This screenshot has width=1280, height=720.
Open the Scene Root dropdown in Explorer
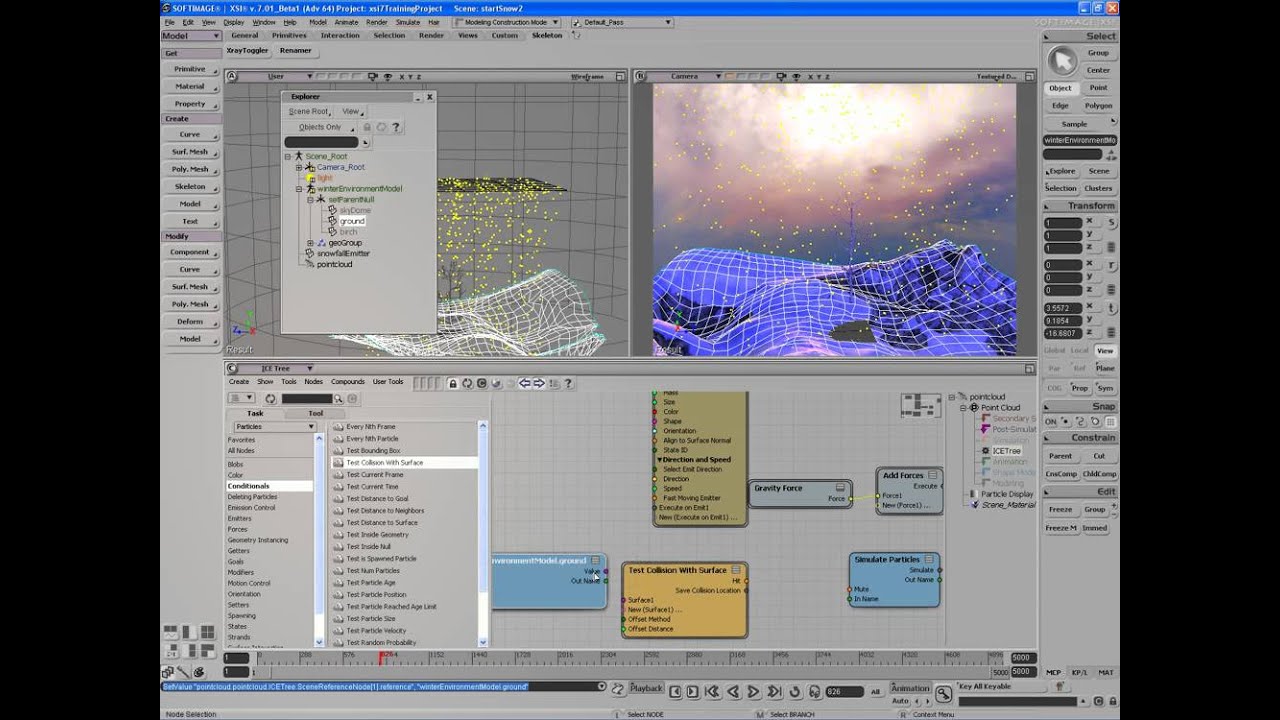tap(310, 111)
